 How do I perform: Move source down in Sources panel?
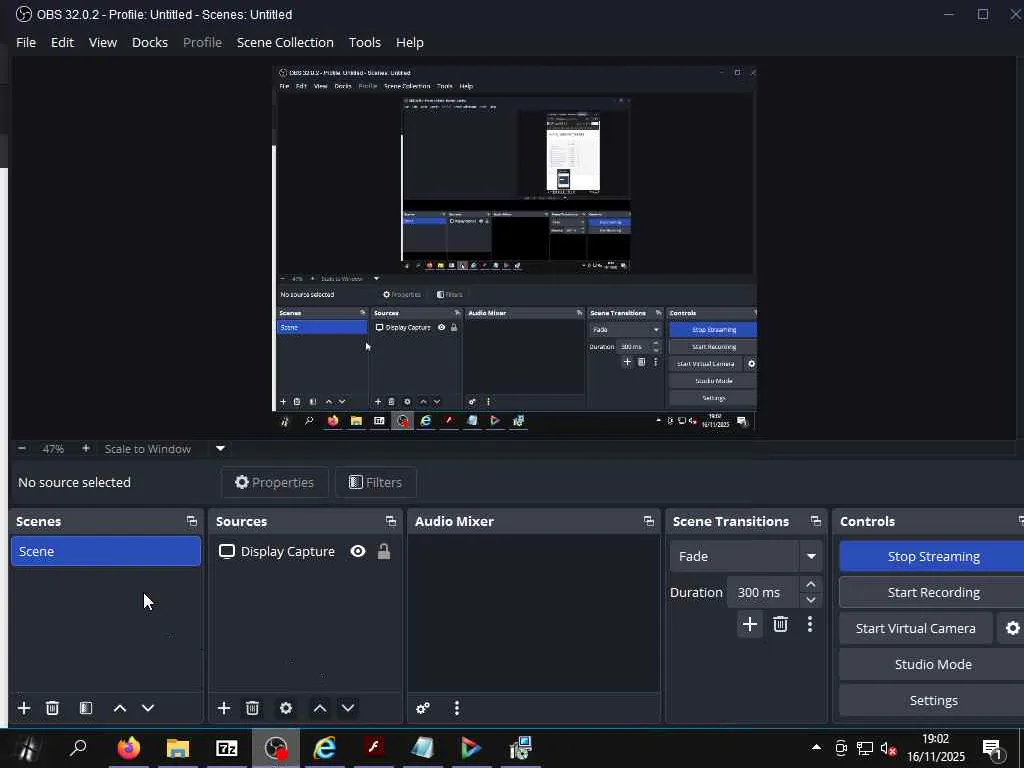pos(348,708)
